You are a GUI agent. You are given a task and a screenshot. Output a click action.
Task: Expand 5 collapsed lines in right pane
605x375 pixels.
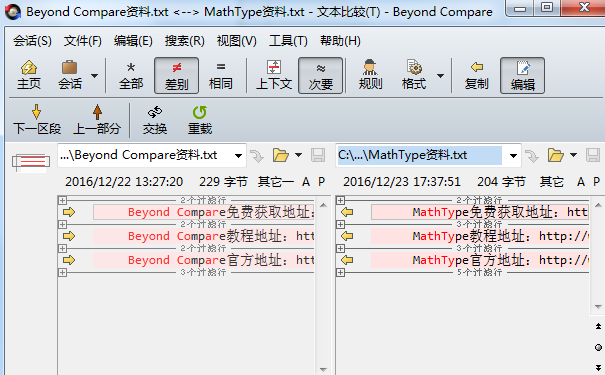(340, 272)
